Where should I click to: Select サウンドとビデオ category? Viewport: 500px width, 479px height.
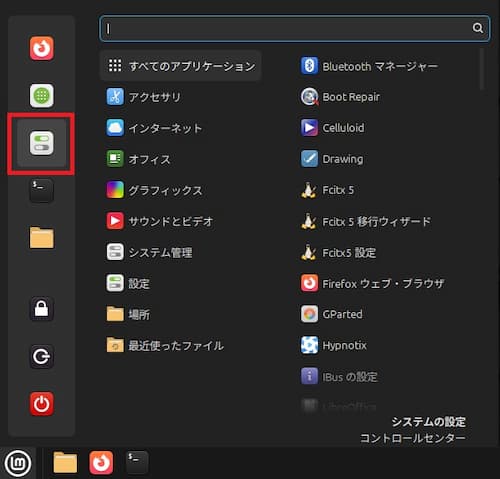[x=160, y=221]
